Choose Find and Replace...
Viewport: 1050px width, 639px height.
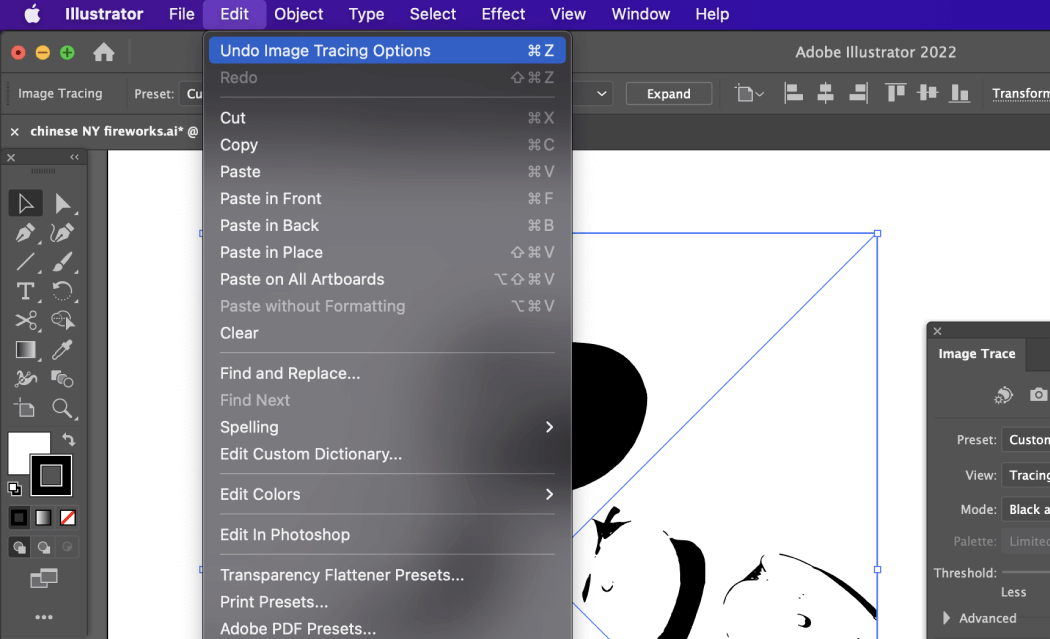click(387, 374)
